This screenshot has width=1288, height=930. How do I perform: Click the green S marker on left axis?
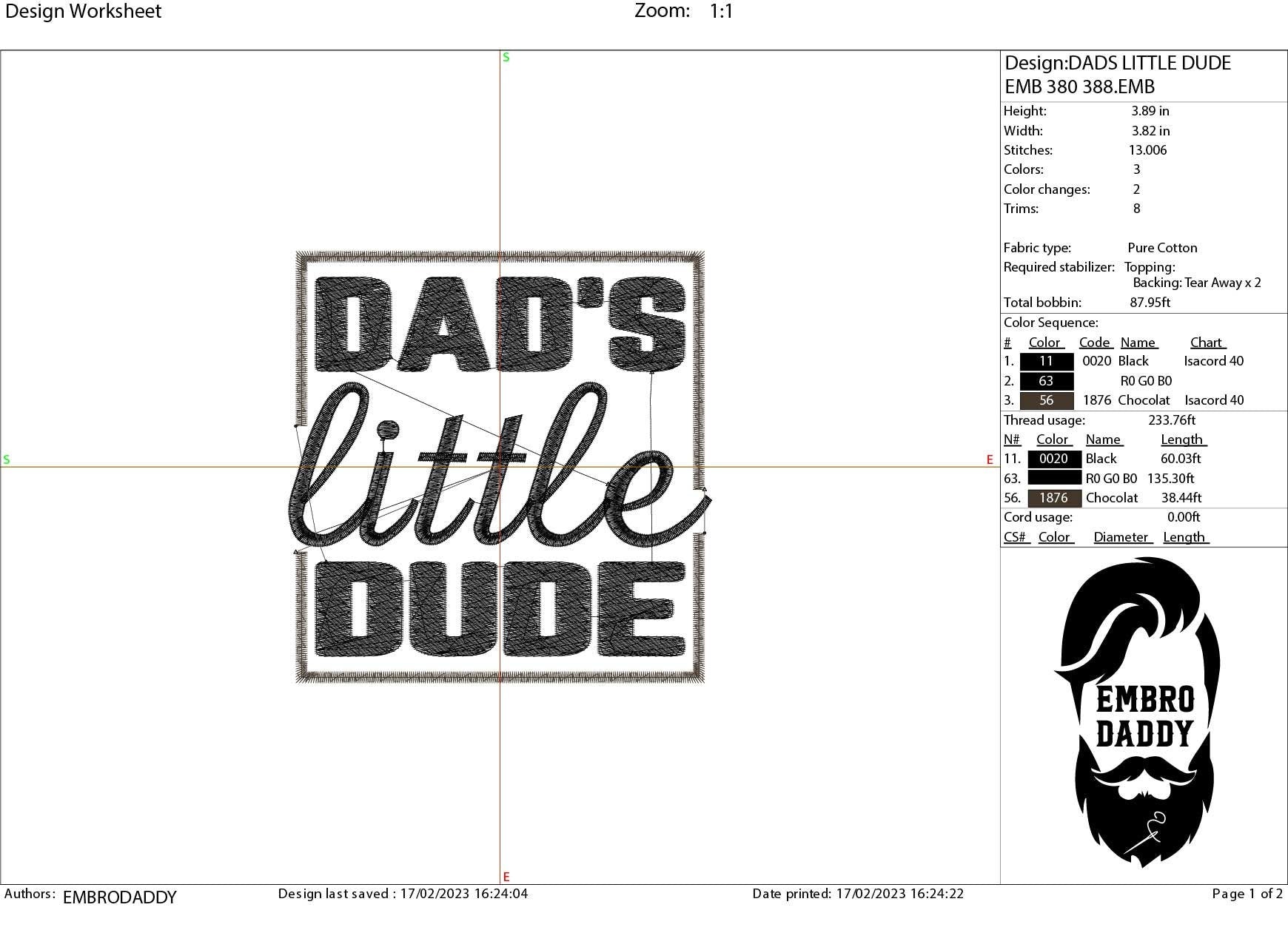click(7, 459)
